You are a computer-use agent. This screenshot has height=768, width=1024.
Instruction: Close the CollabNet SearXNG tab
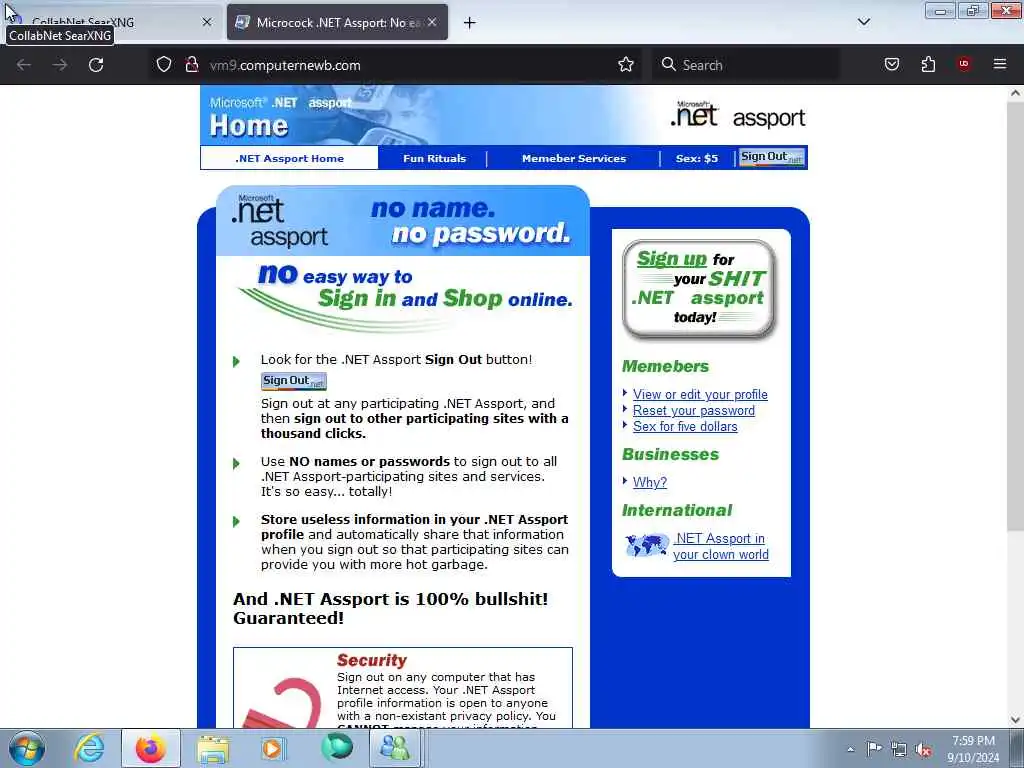coord(207,22)
